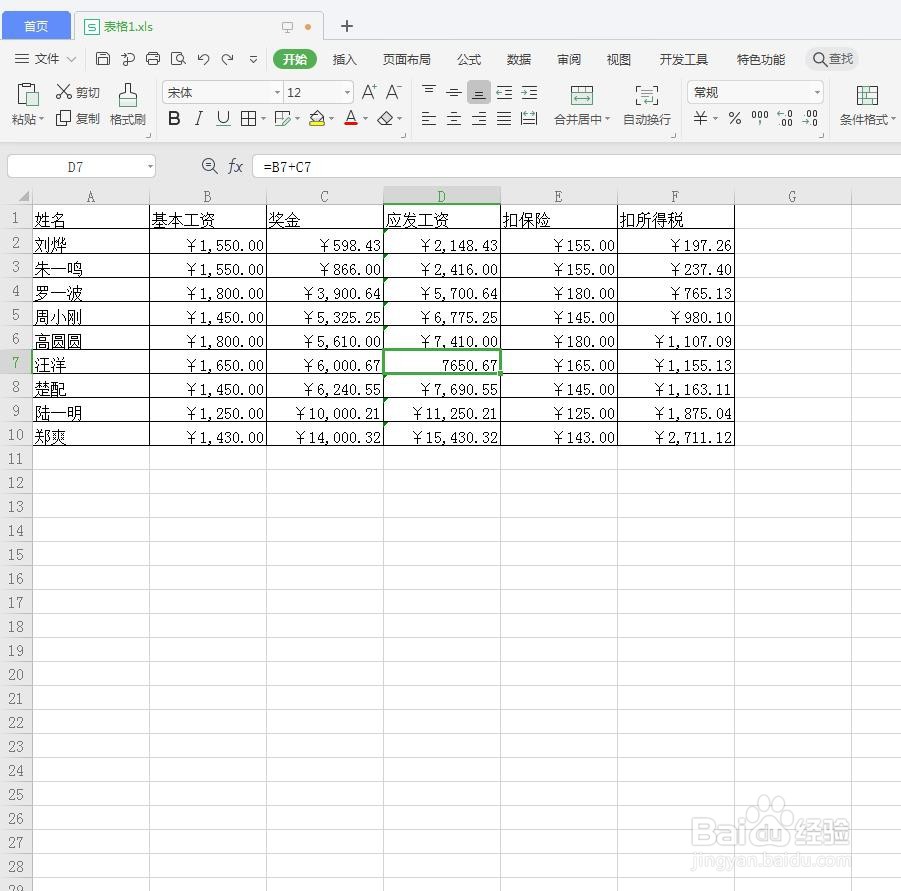Switch to the 插入 tab
901x891 pixels.
[344, 59]
